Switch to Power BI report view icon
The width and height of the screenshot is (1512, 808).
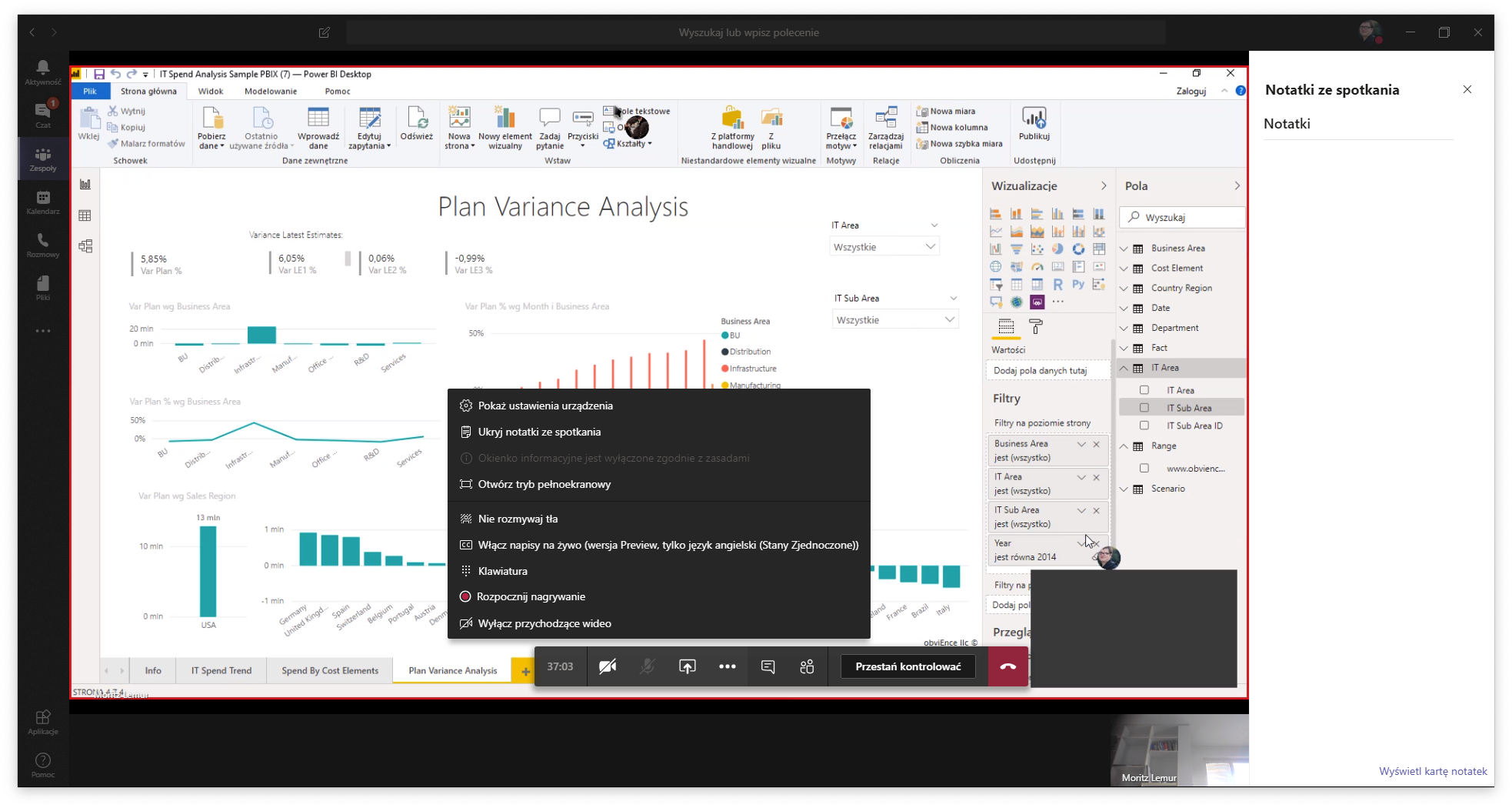coord(85,184)
